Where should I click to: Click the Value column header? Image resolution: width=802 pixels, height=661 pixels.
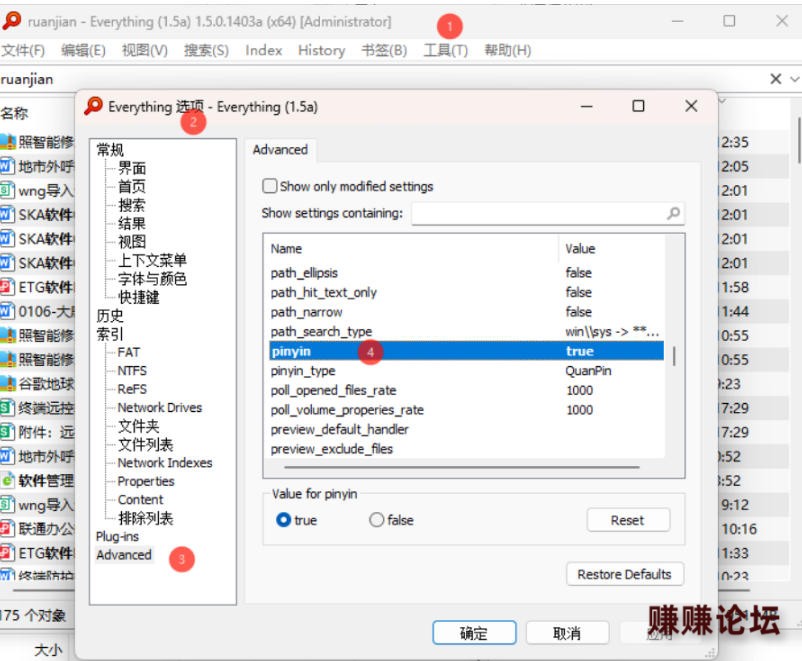[x=612, y=249]
